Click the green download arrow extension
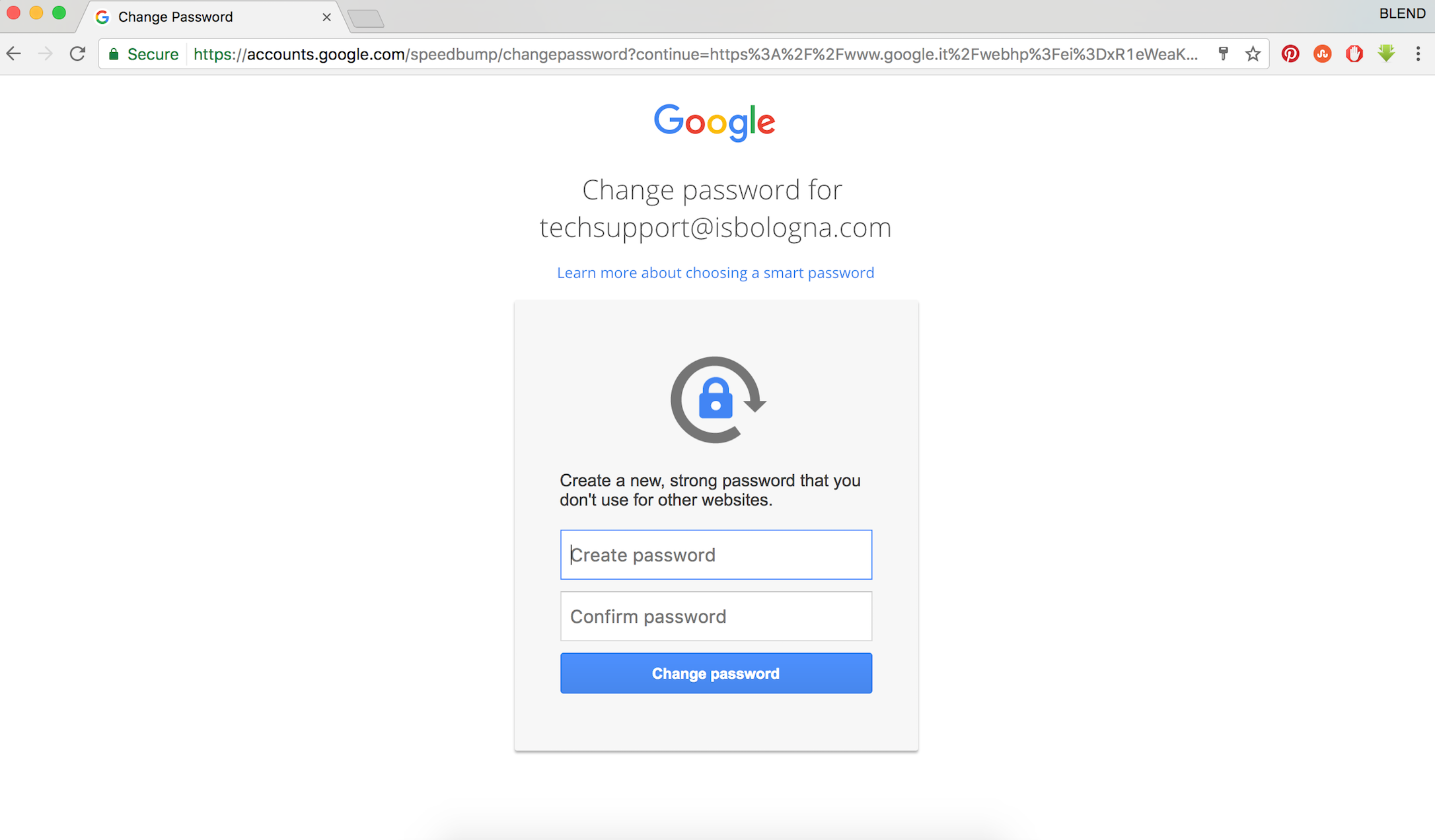The image size is (1435, 840). 1386,53
